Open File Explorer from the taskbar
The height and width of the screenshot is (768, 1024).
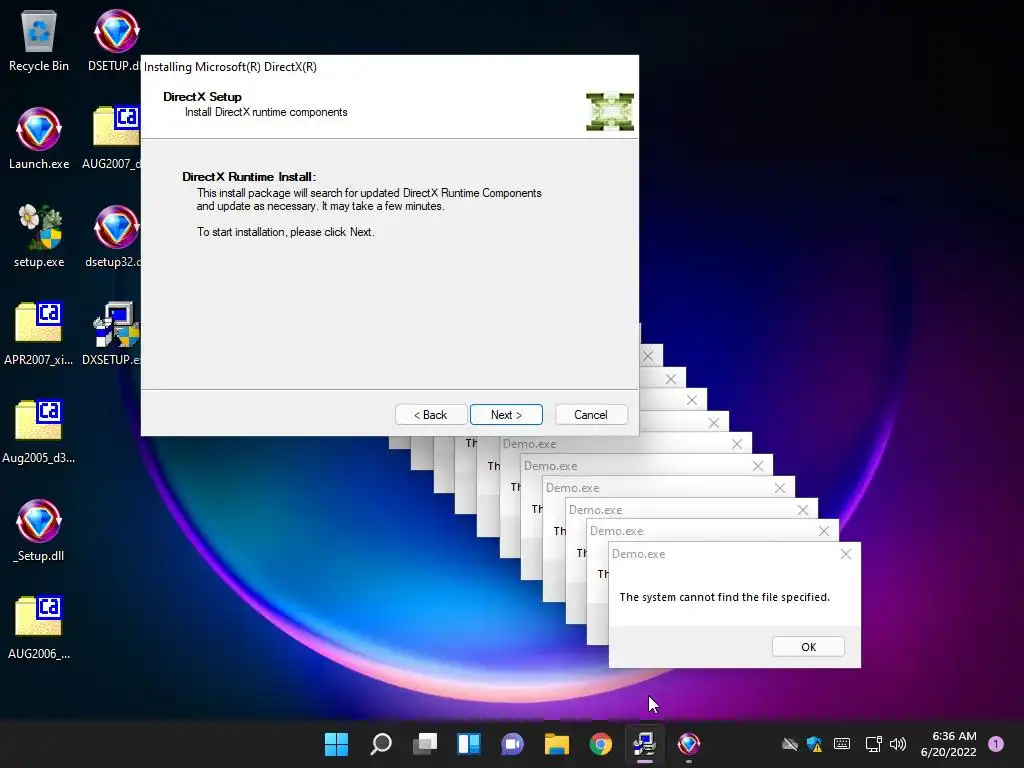click(557, 744)
